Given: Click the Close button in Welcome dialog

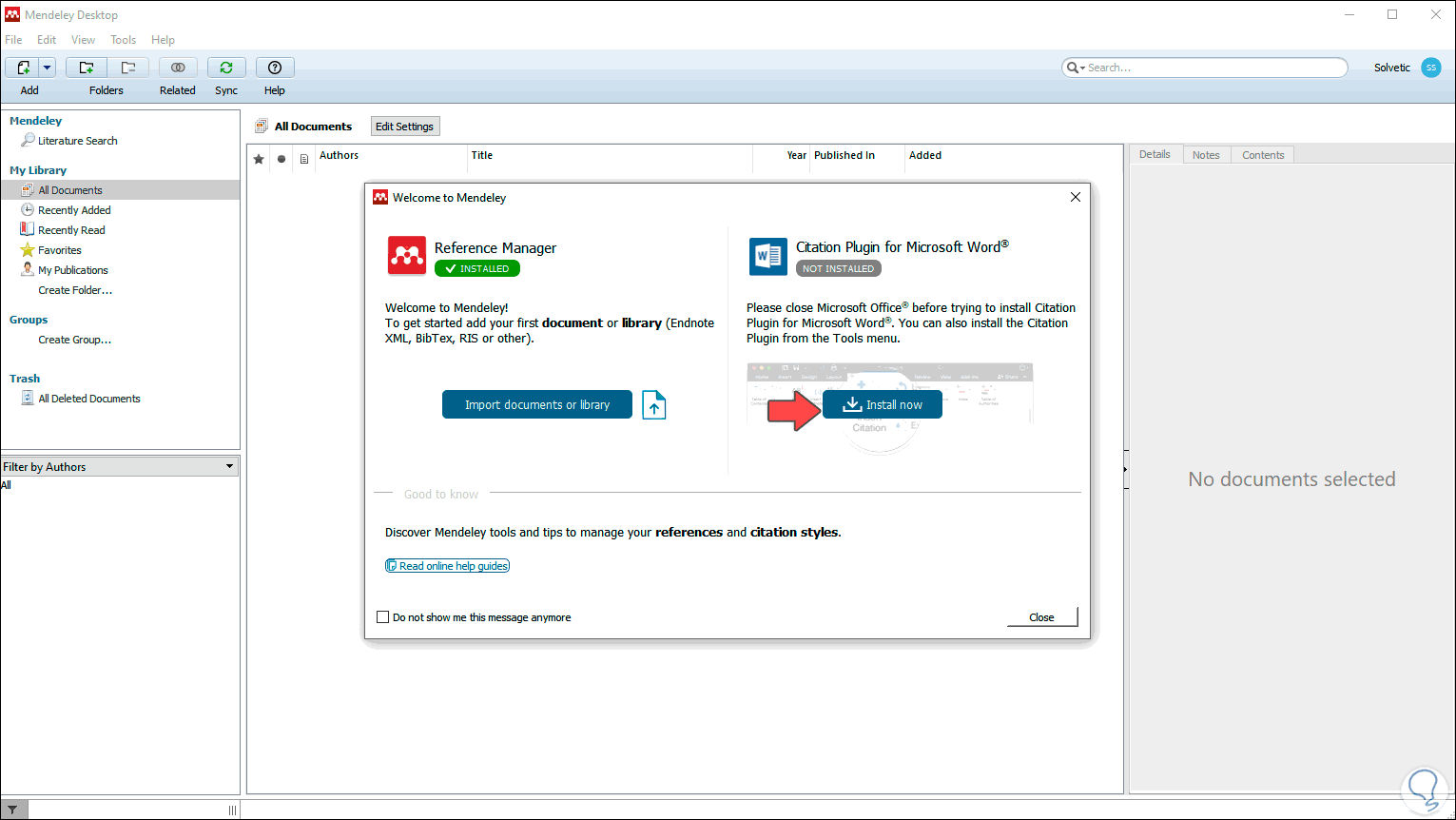Looking at the screenshot, I should [1042, 617].
